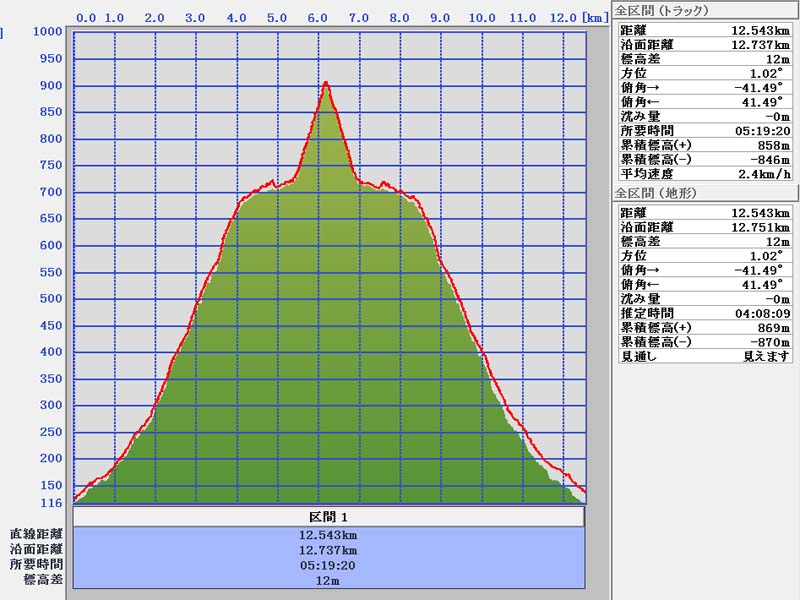Click 累積標高(-) -846m in track panel
The height and width of the screenshot is (600, 800).
(x=705, y=159)
